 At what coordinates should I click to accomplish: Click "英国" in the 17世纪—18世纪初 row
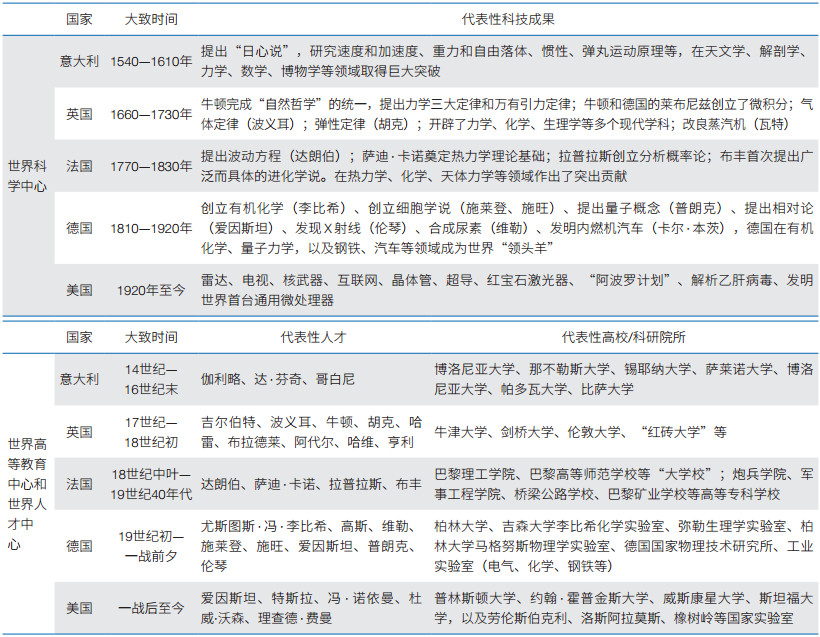(79, 432)
